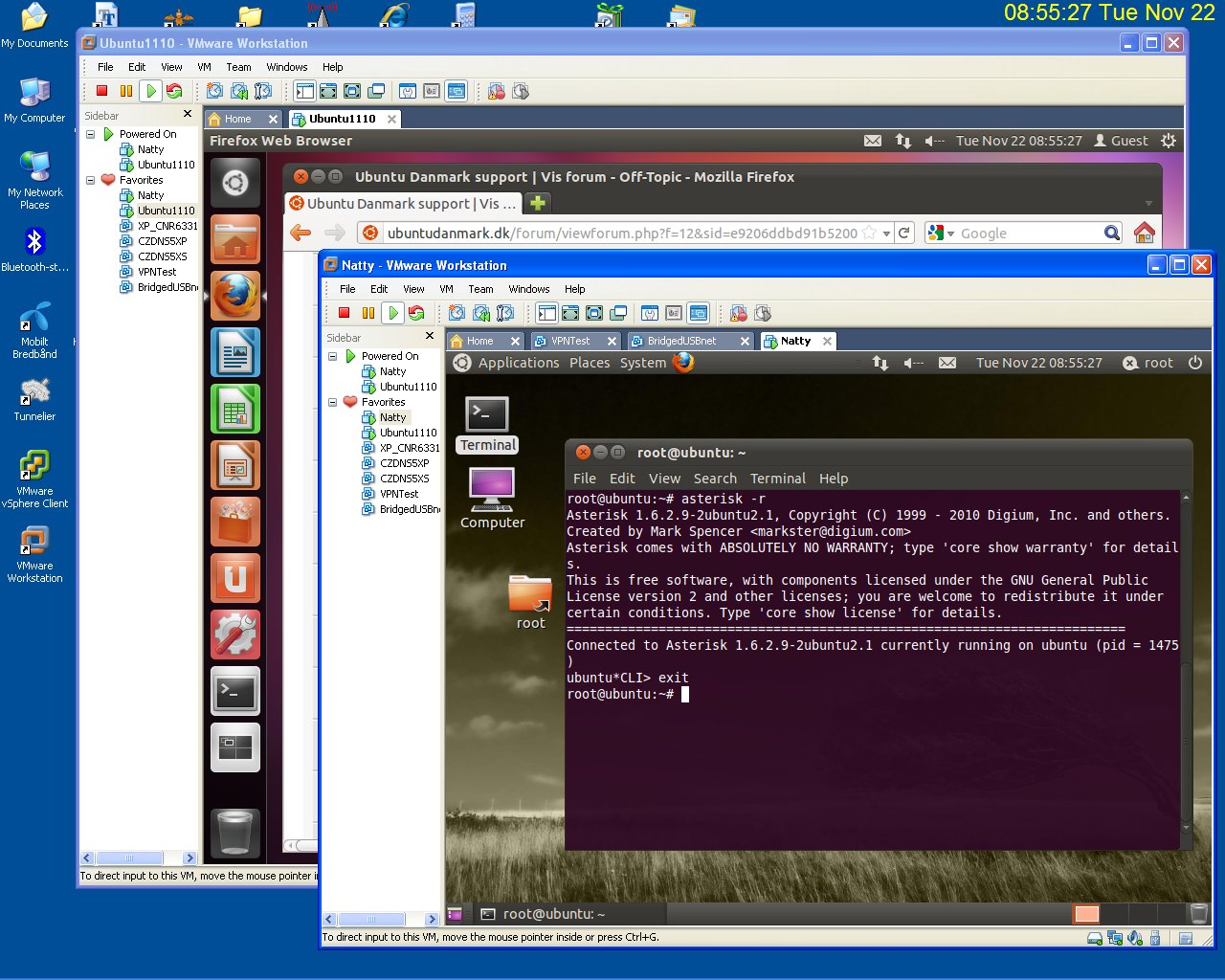Take a snapshot in Natty window toolbar
This screenshot has height=980, width=1225.
pyautogui.click(x=457, y=313)
